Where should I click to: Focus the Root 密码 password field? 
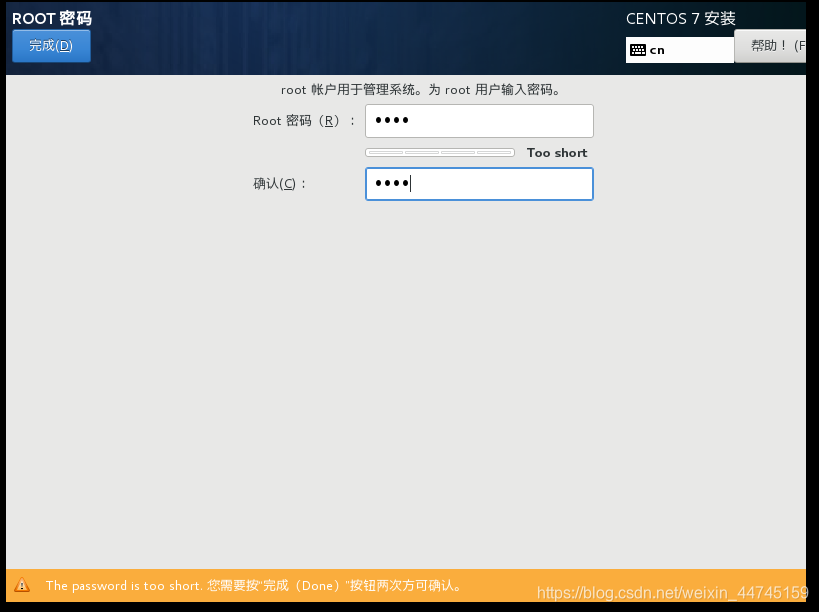click(x=479, y=121)
